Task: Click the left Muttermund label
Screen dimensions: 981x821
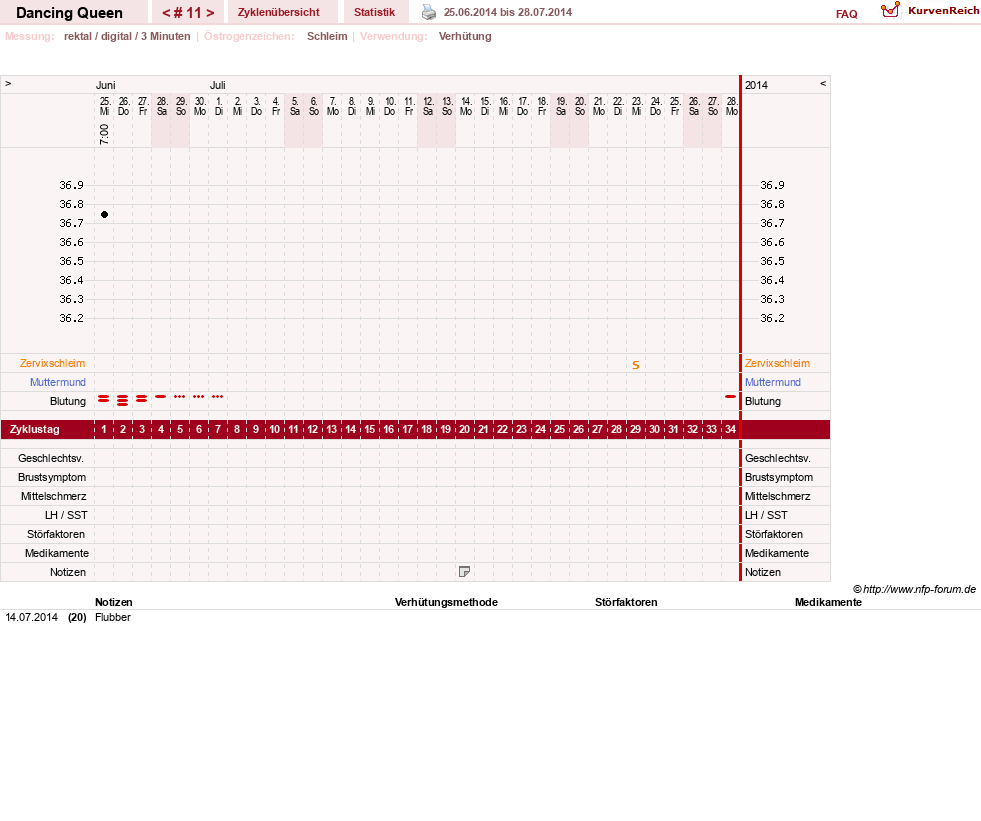Action: (x=58, y=382)
